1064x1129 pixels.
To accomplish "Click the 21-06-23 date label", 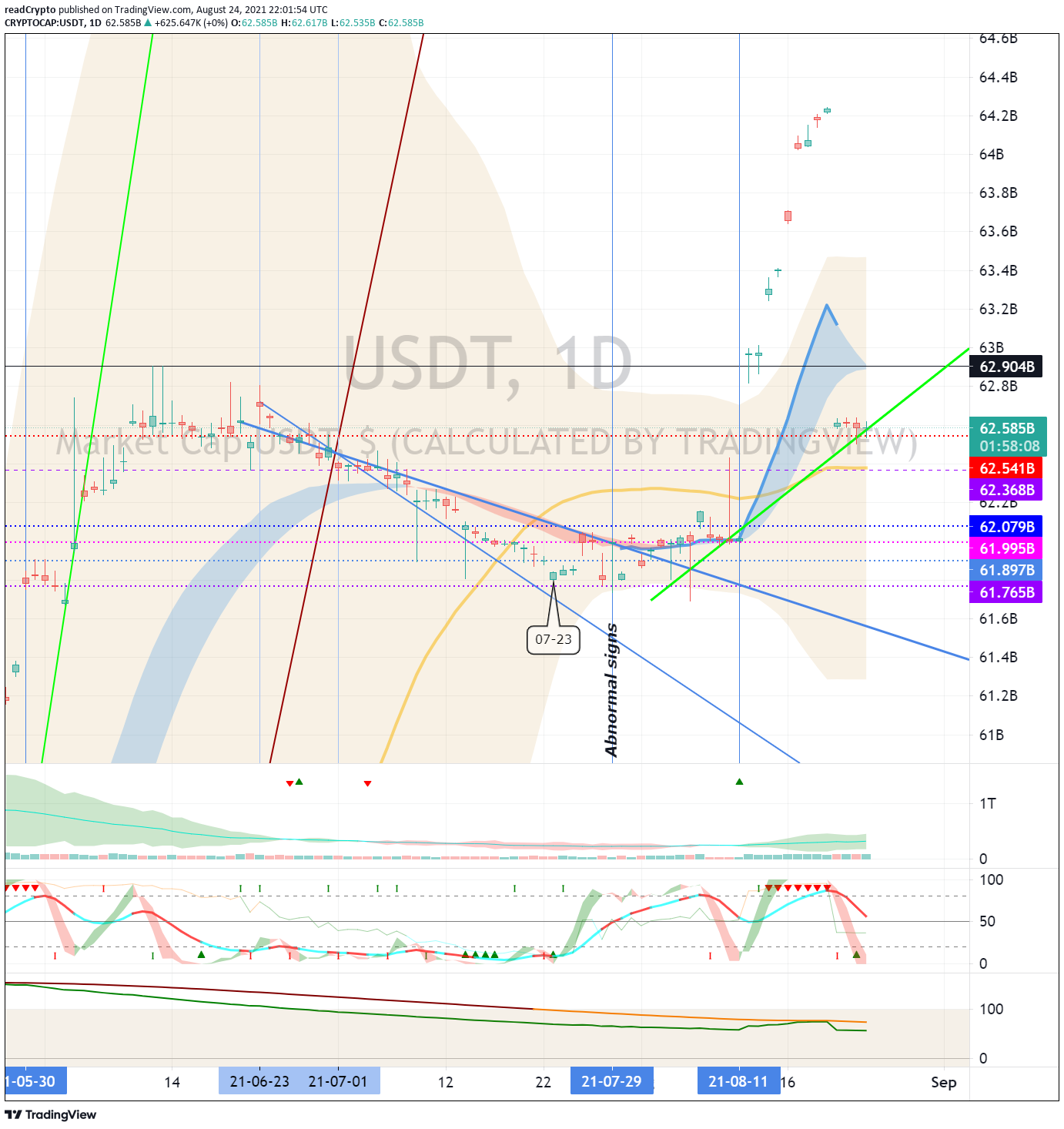I will tap(259, 1081).
